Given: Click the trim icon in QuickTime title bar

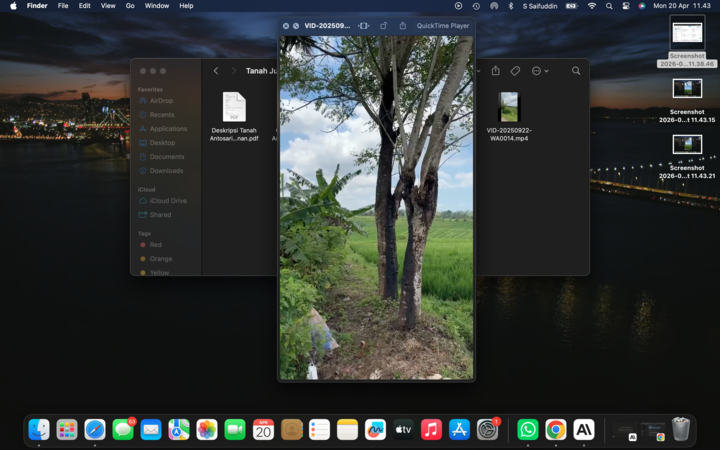Looking at the screenshot, I should [363, 25].
